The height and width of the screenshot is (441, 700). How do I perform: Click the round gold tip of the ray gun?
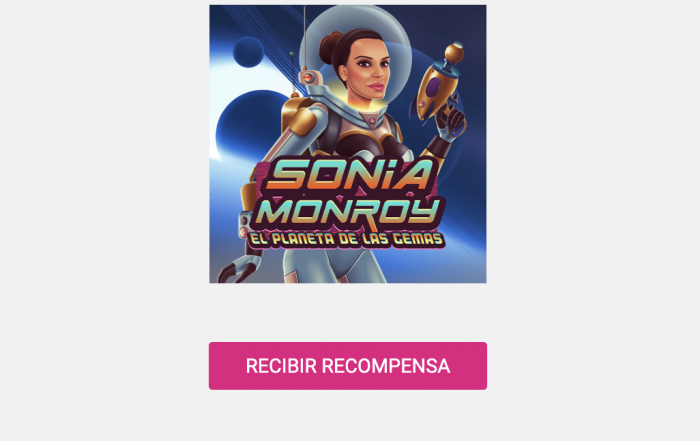[454, 53]
